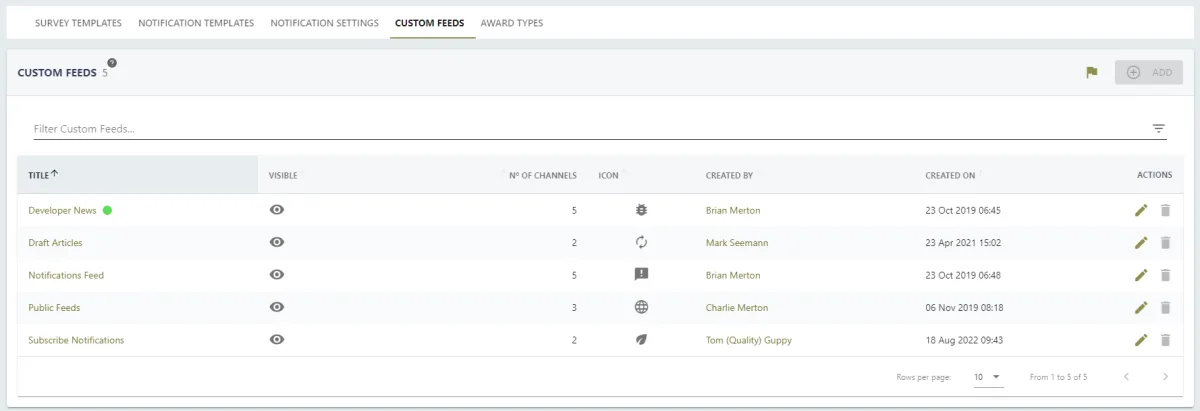Open the filter options icon
1200x411 pixels.
pos(1159,129)
